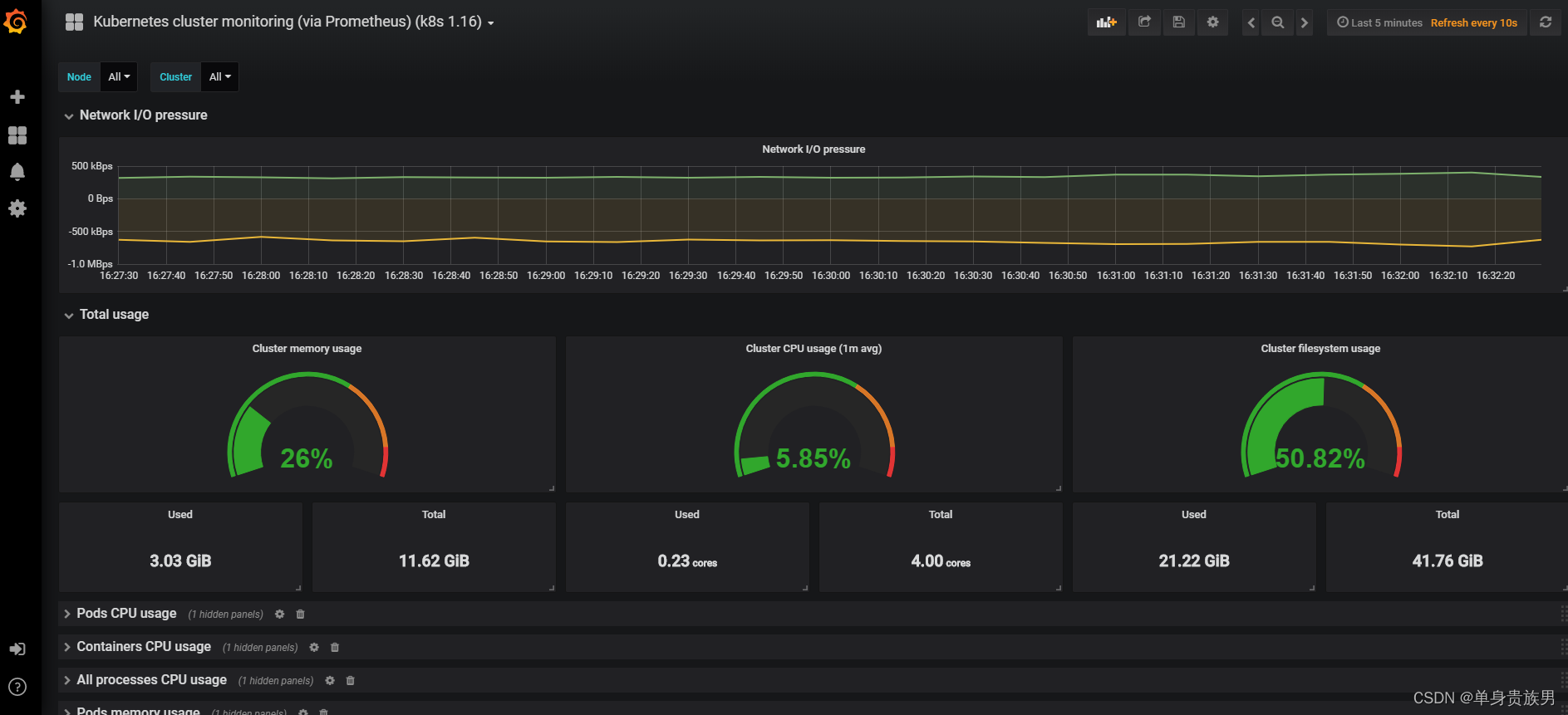The image size is (1568, 715).
Task: Click the Cluster memory usage panel title
Action: [x=307, y=349]
